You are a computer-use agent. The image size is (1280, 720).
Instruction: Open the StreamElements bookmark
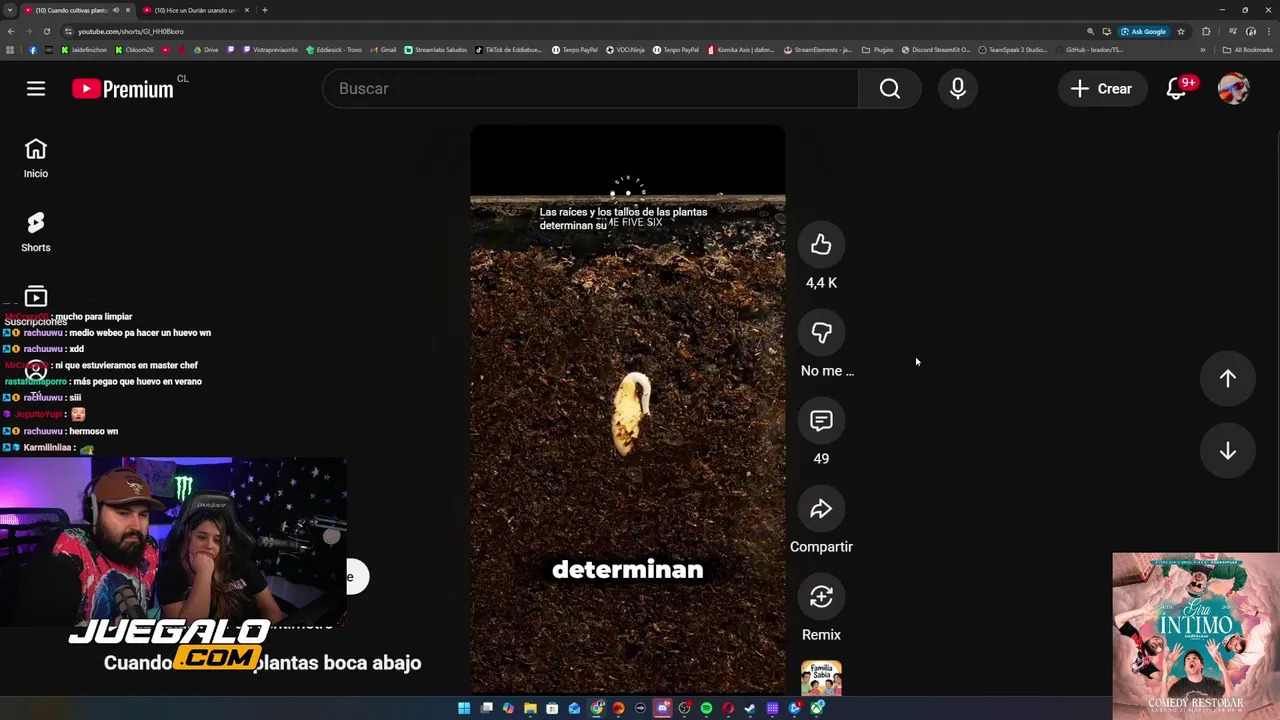click(818, 50)
